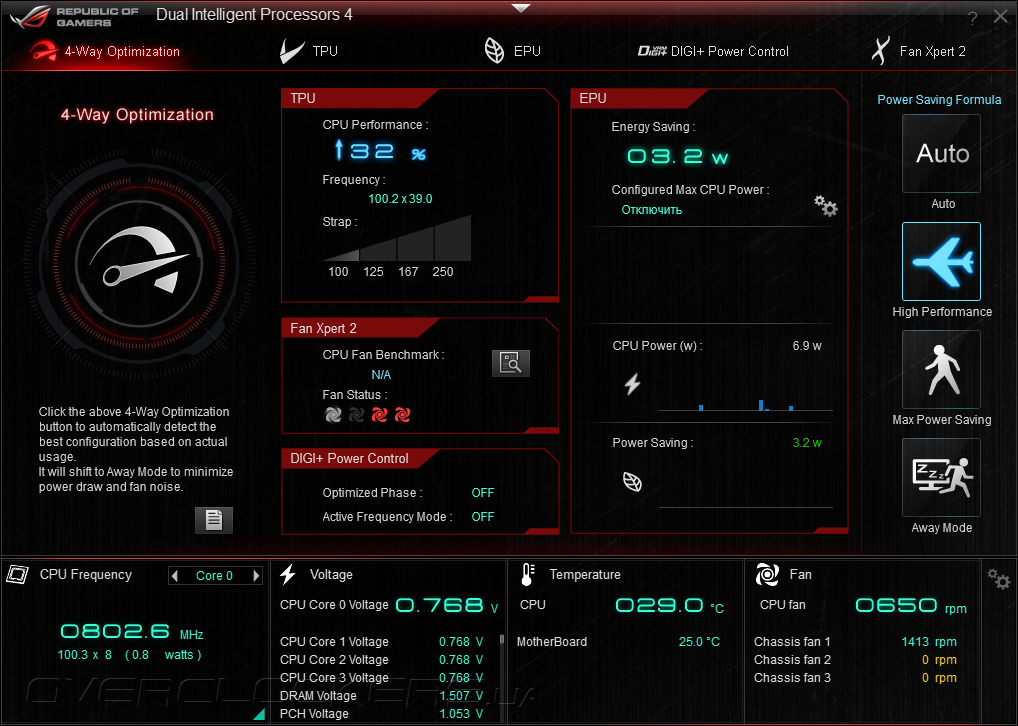
Task: Switch to the EPU tab
Action: [513, 51]
